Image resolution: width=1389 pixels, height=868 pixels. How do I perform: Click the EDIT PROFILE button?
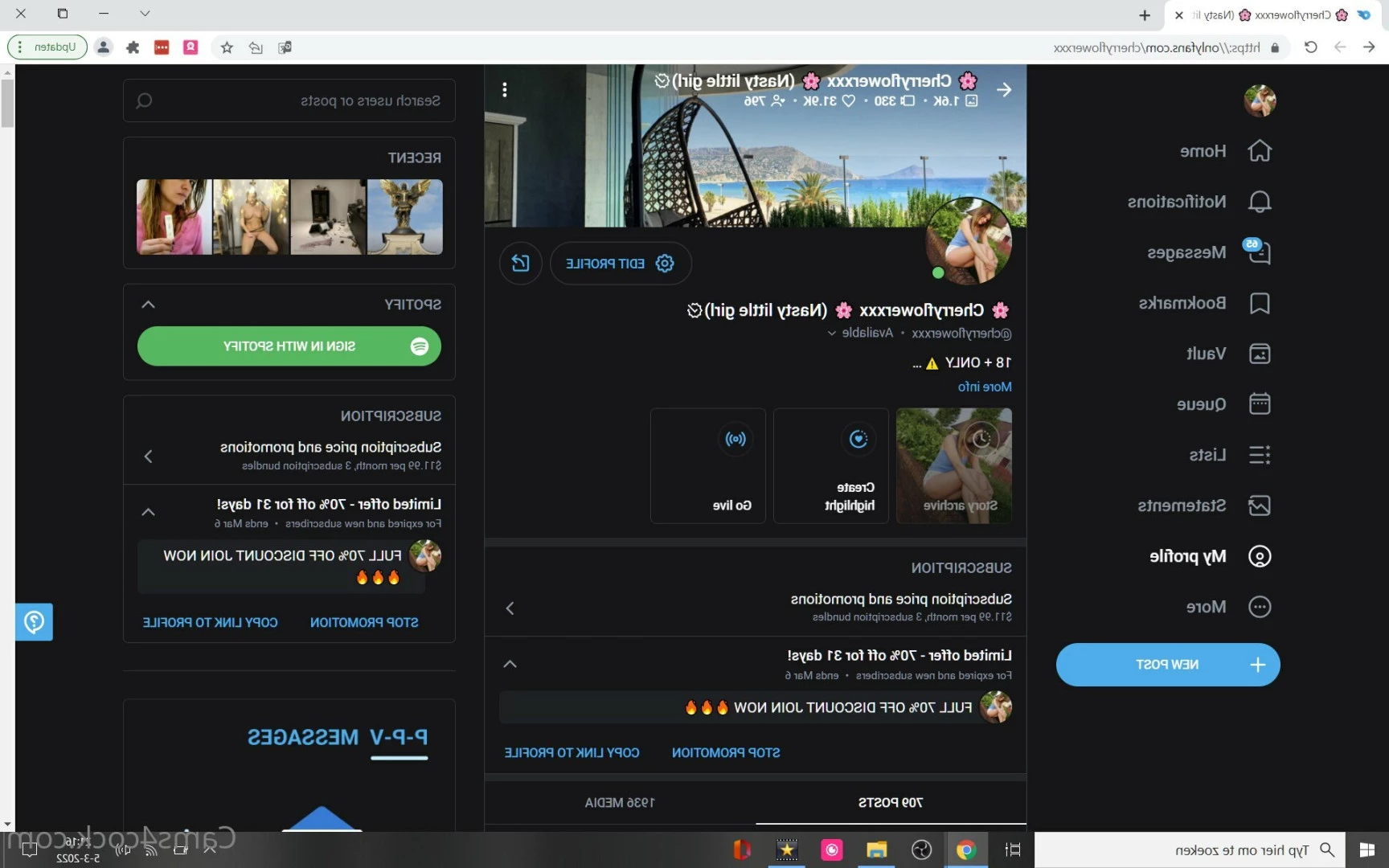pos(621,264)
